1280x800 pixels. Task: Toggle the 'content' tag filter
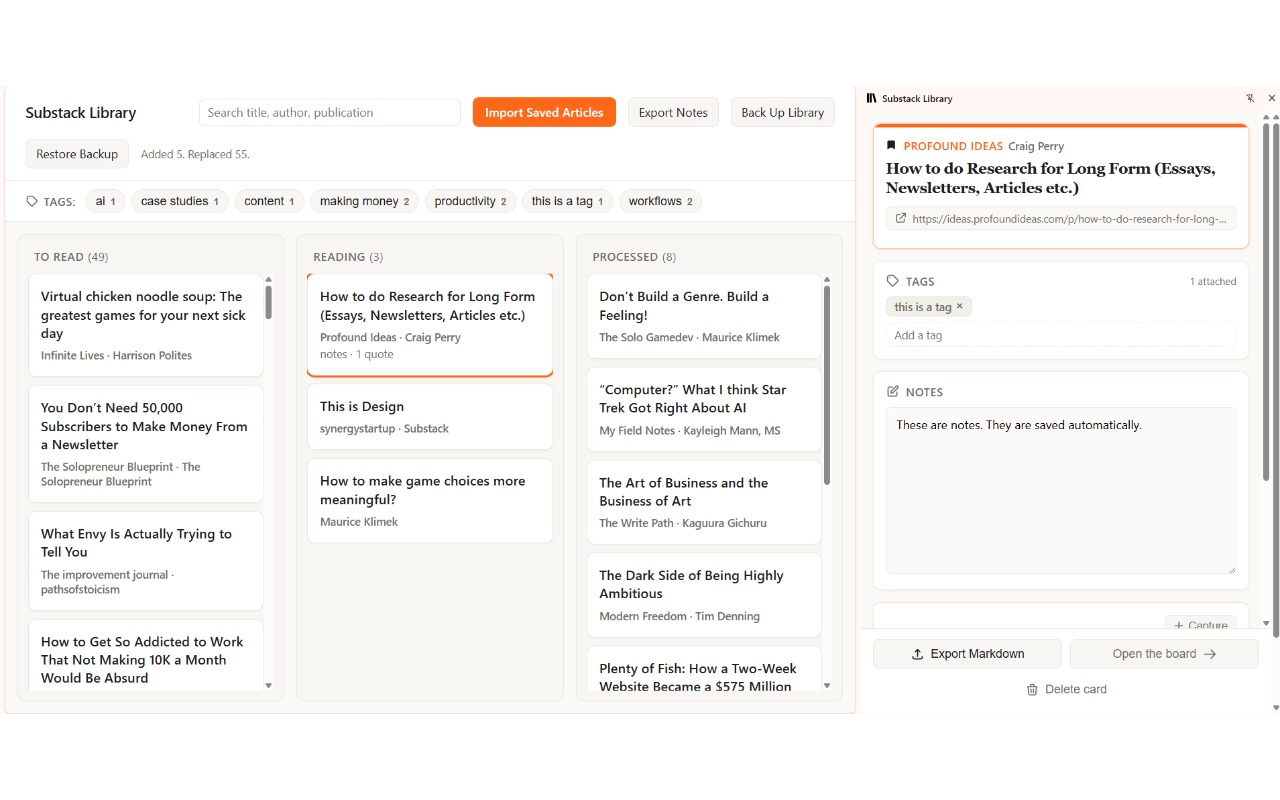(x=270, y=201)
